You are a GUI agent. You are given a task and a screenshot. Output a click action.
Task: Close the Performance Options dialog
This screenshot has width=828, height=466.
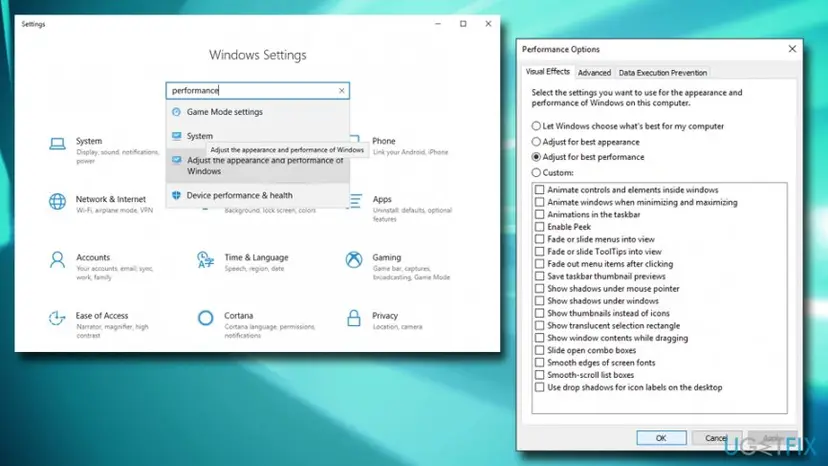tap(792, 49)
